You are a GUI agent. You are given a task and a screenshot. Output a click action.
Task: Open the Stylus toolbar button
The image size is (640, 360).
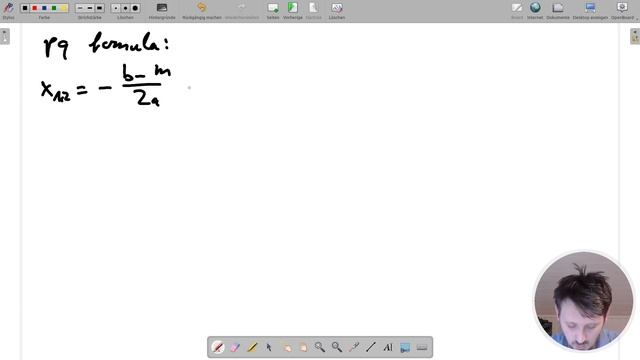coord(8,10)
